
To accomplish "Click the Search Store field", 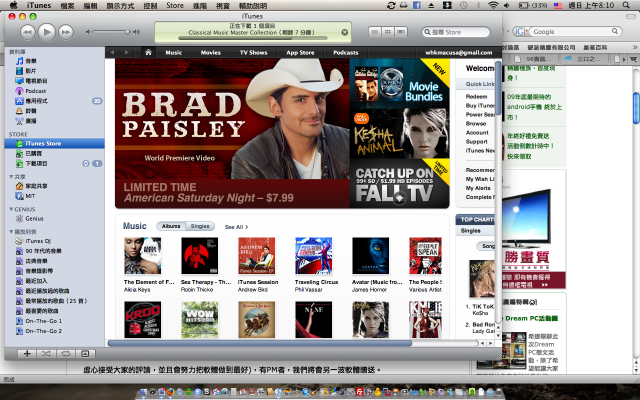I will tap(456, 32).
